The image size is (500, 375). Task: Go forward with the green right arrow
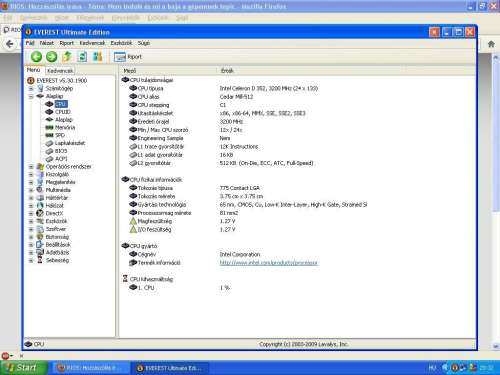[x=51, y=57]
